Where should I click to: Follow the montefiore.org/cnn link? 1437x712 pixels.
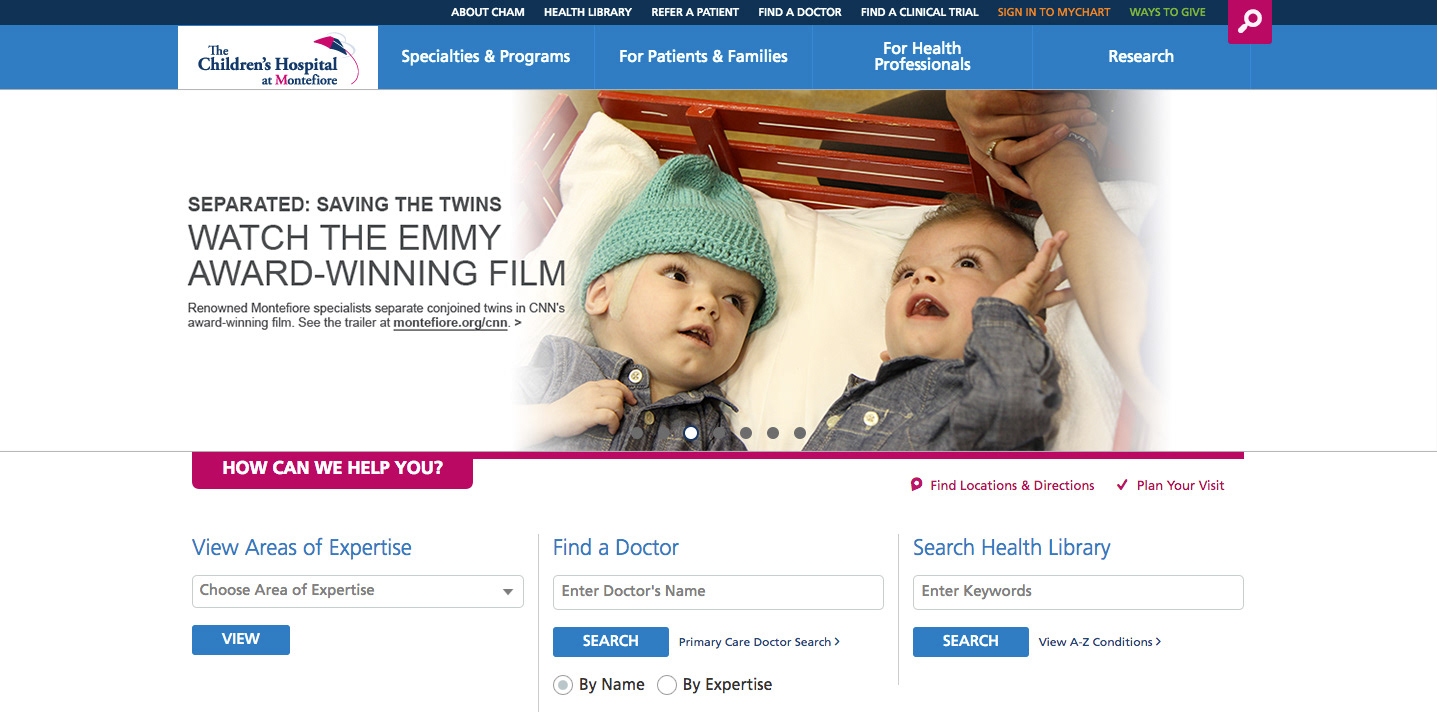[x=451, y=323]
